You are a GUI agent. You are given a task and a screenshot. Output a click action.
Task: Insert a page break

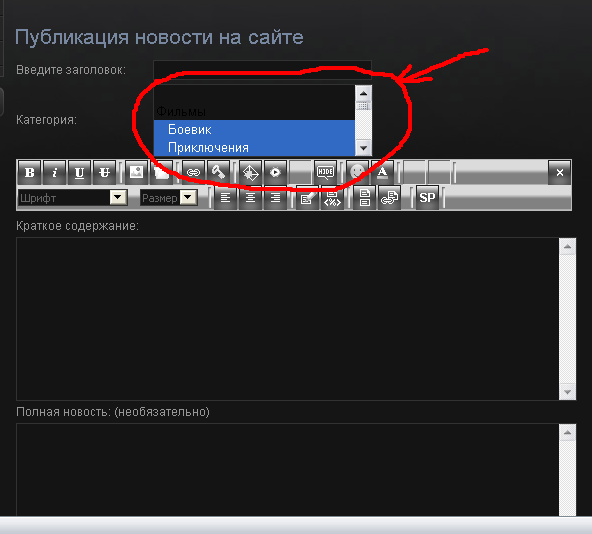(x=364, y=197)
